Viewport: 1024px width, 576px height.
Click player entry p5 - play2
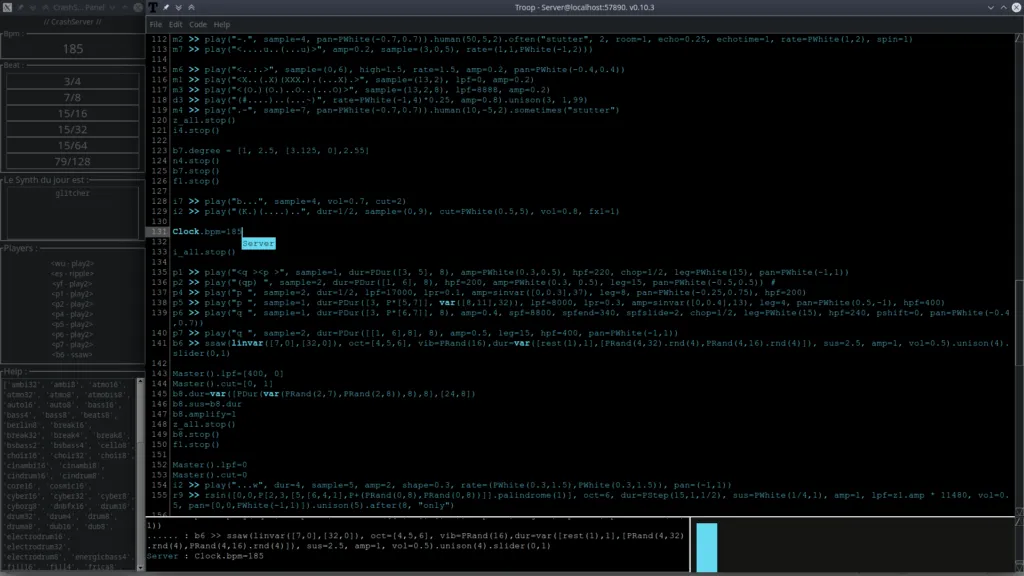click(72, 325)
